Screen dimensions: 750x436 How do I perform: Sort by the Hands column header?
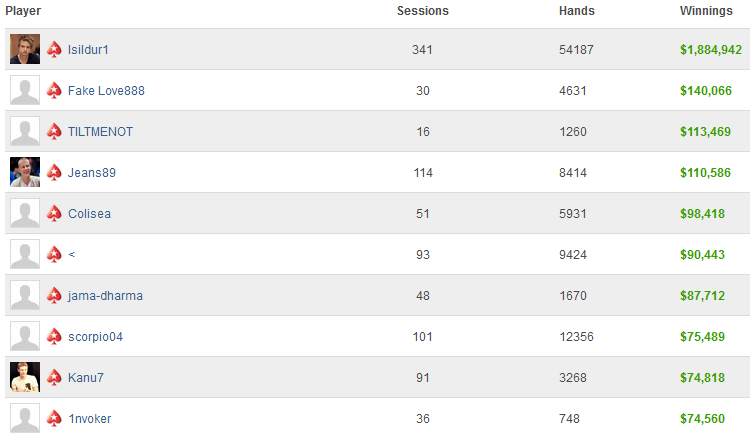(x=577, y=11)
